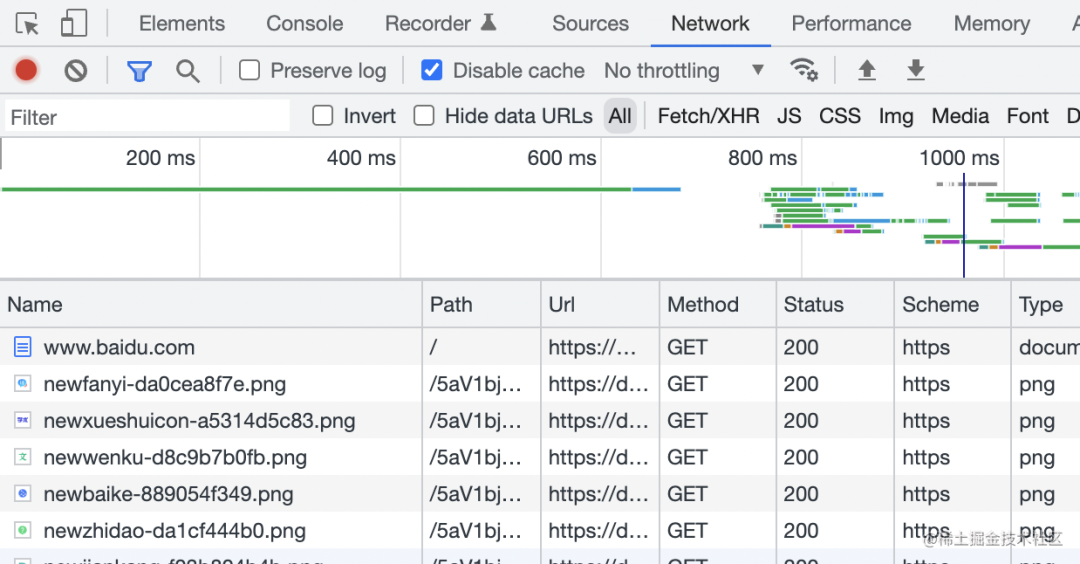This screenshot has width=1080, height=564.
Task: Filter requests by JS
Action: point(789,116)
